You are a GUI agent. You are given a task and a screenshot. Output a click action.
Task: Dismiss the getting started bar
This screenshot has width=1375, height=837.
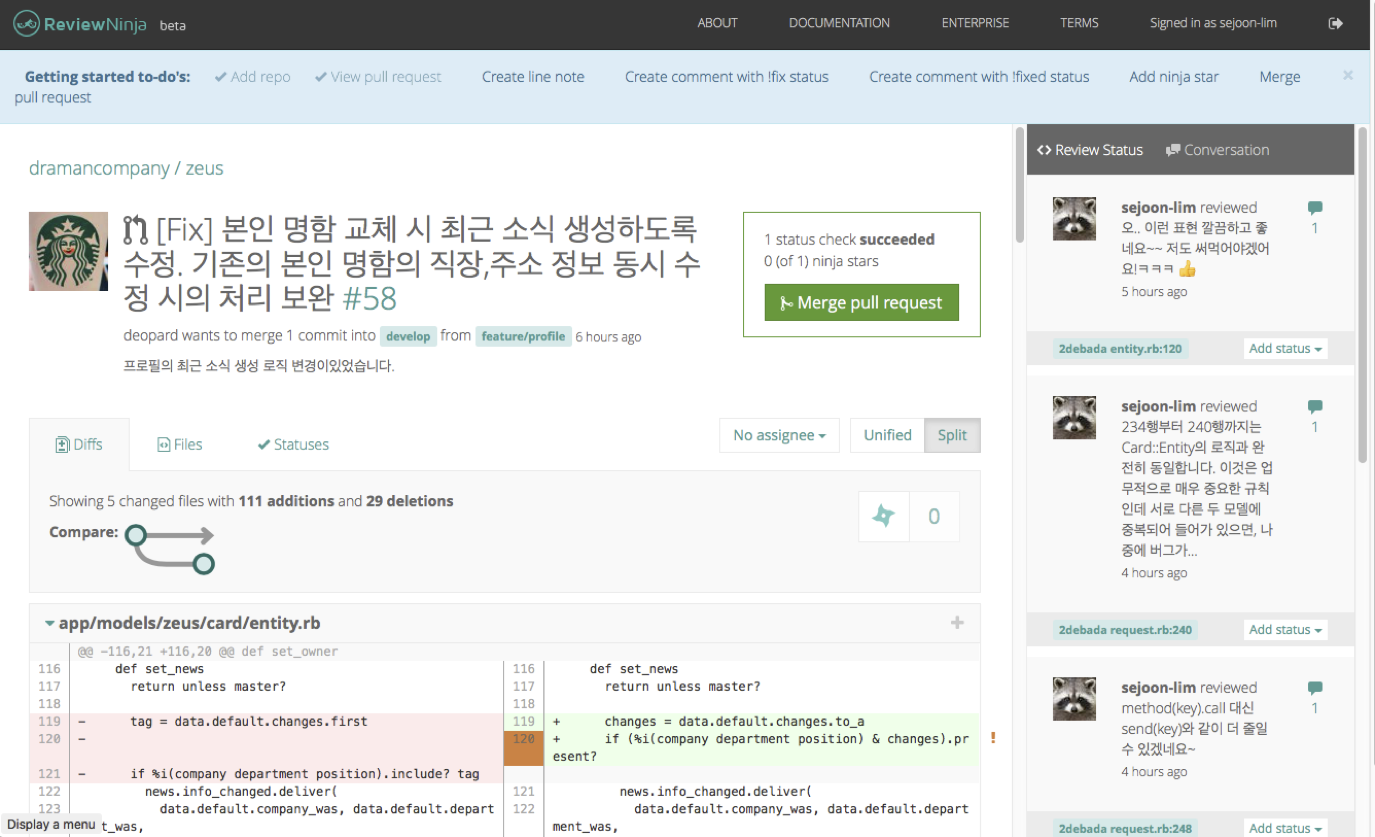1348,75
